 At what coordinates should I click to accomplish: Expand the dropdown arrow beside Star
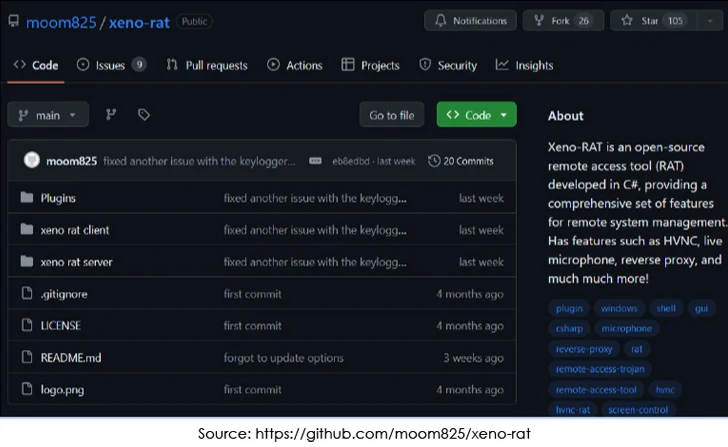[710, 21]
